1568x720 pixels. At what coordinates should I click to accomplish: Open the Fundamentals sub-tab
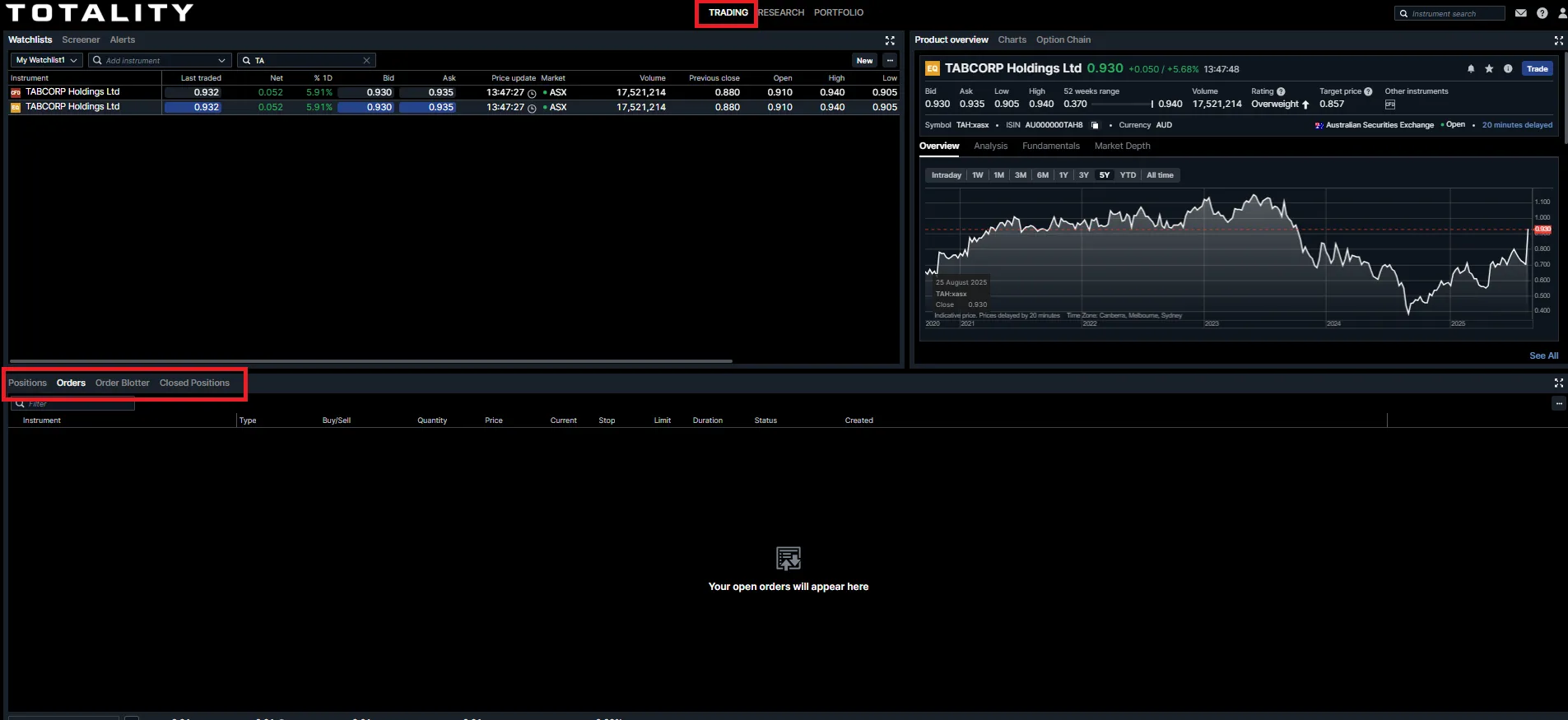[x=1050, y=146]
